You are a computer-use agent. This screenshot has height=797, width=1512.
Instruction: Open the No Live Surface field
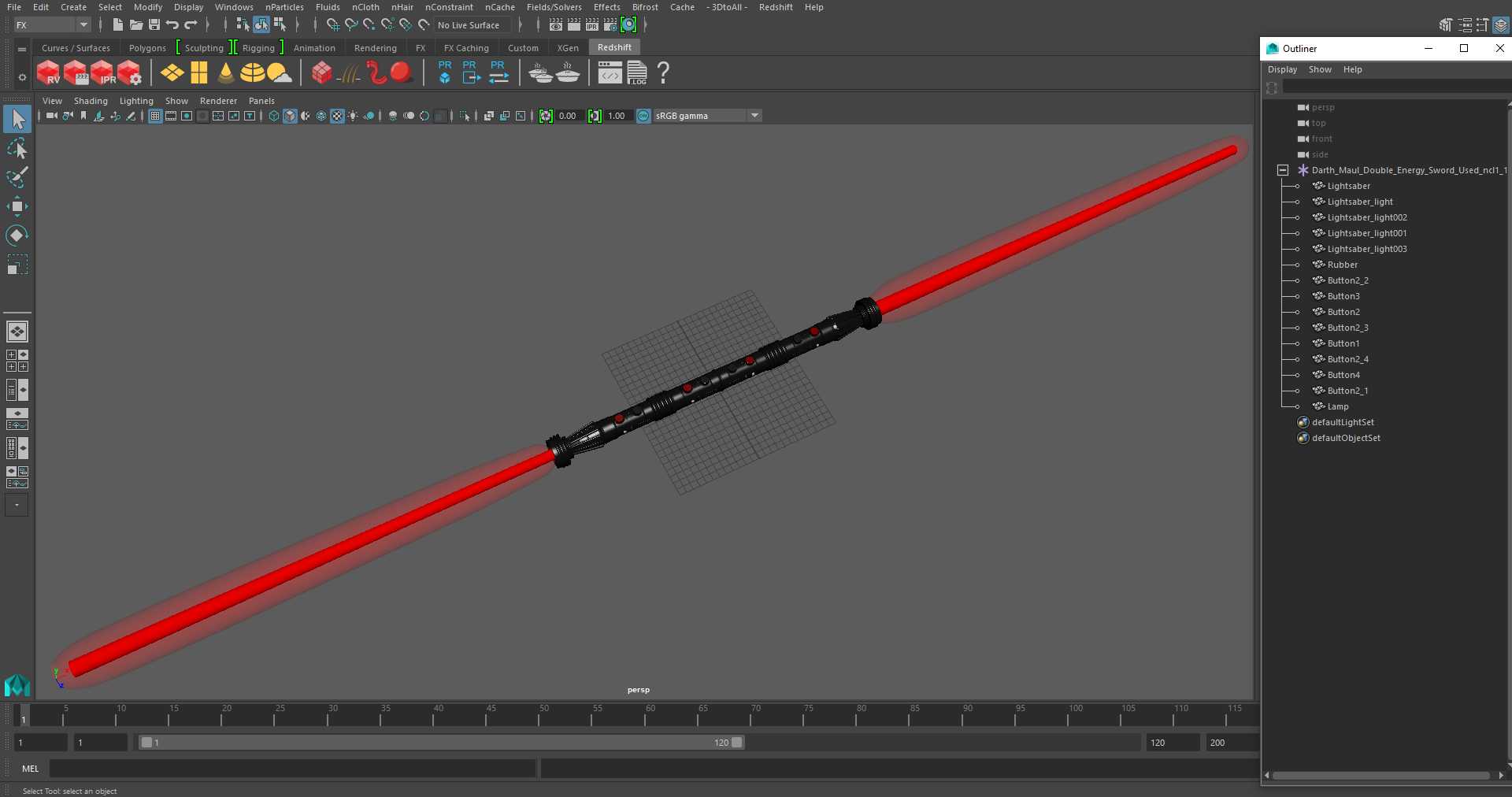(x=472, y=25)
